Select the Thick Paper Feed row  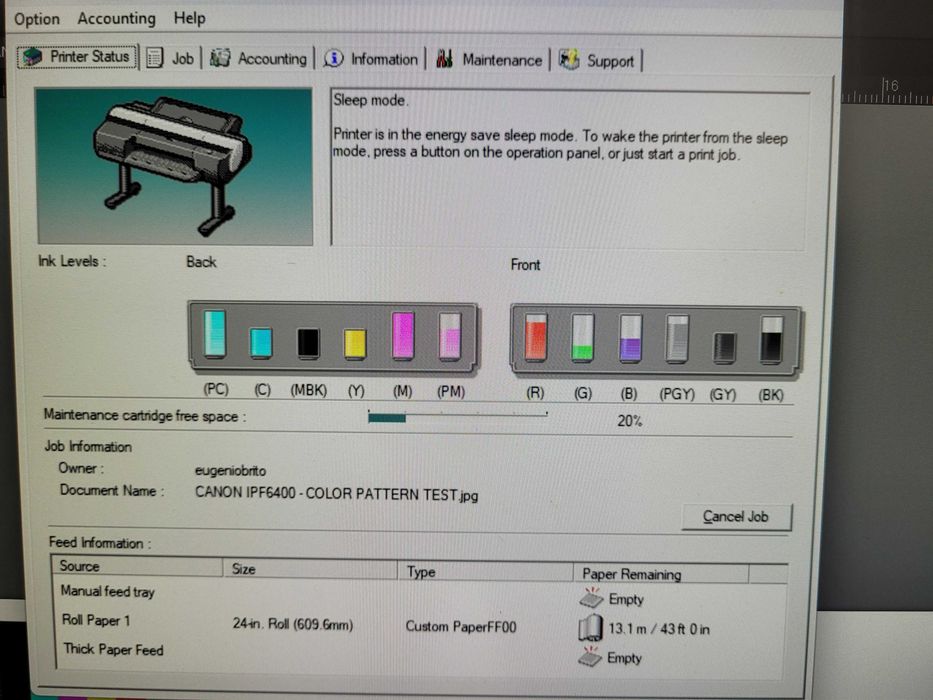click(419, 653)
